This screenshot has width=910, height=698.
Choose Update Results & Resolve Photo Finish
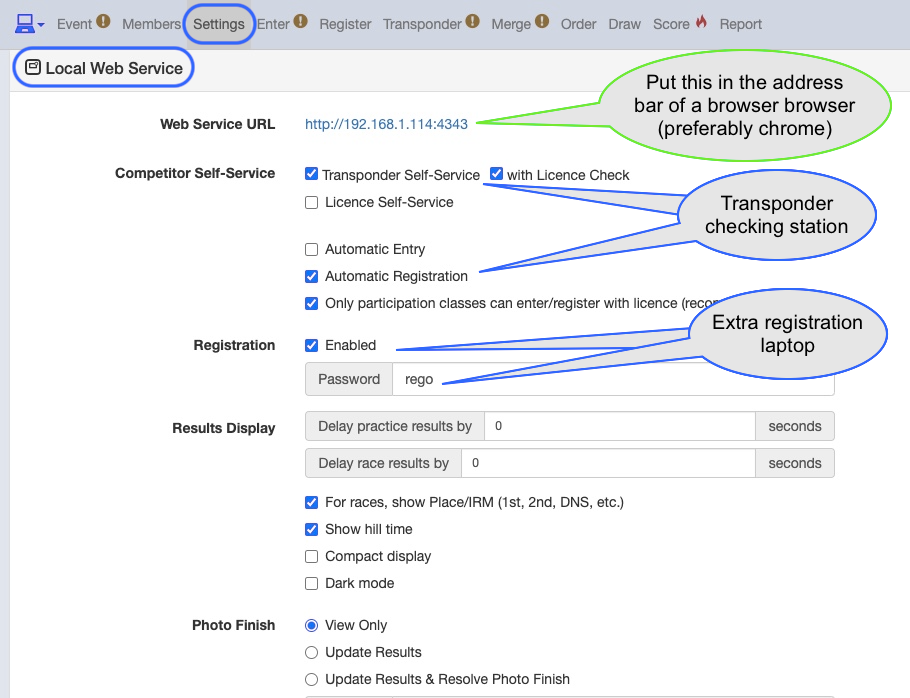tap(312, 679)
